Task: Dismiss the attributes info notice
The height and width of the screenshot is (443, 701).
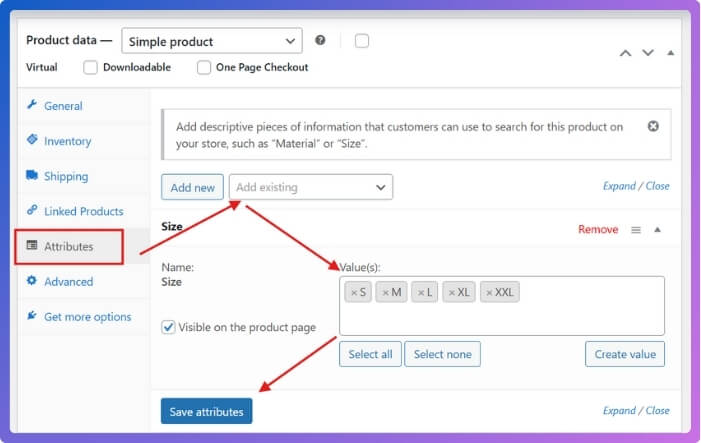Action: pyautogui.click(x=653, y=127)
